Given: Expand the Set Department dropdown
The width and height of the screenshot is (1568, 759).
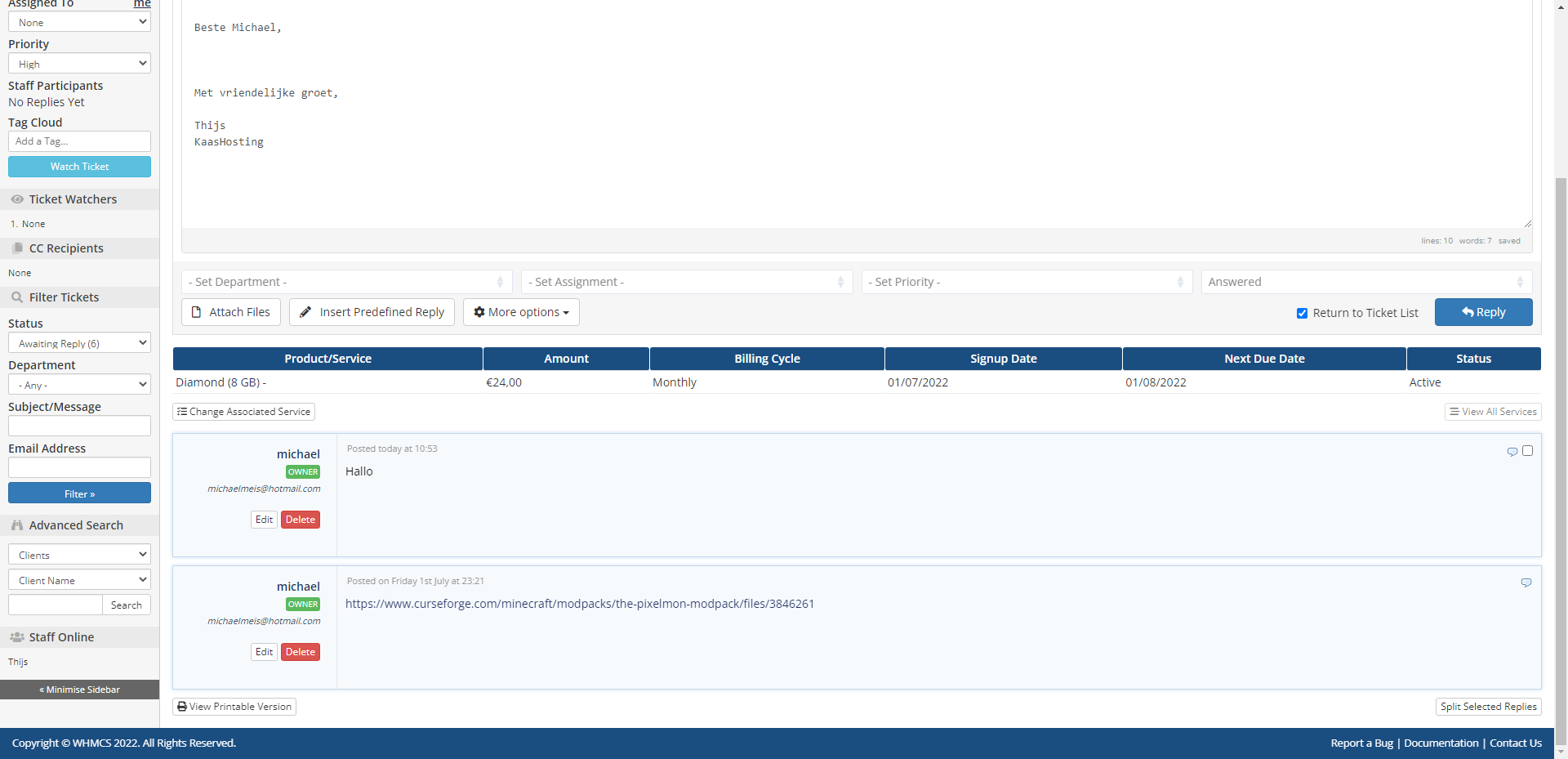Looking at the screenshot, I should click(x=346, y=282).
